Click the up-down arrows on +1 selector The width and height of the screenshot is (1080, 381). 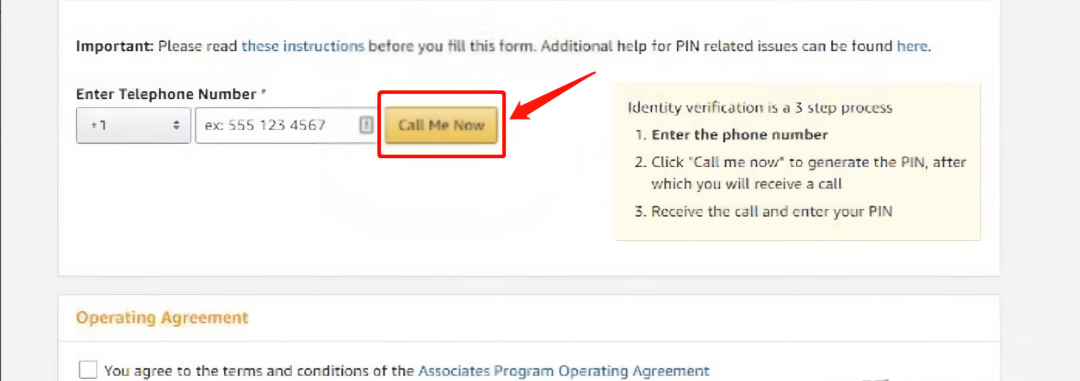(176, 125)
